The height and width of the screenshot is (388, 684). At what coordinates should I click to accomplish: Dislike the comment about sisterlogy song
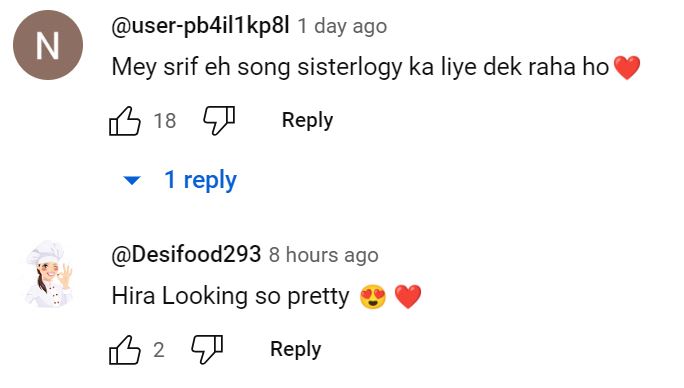(x=219, y=120)
